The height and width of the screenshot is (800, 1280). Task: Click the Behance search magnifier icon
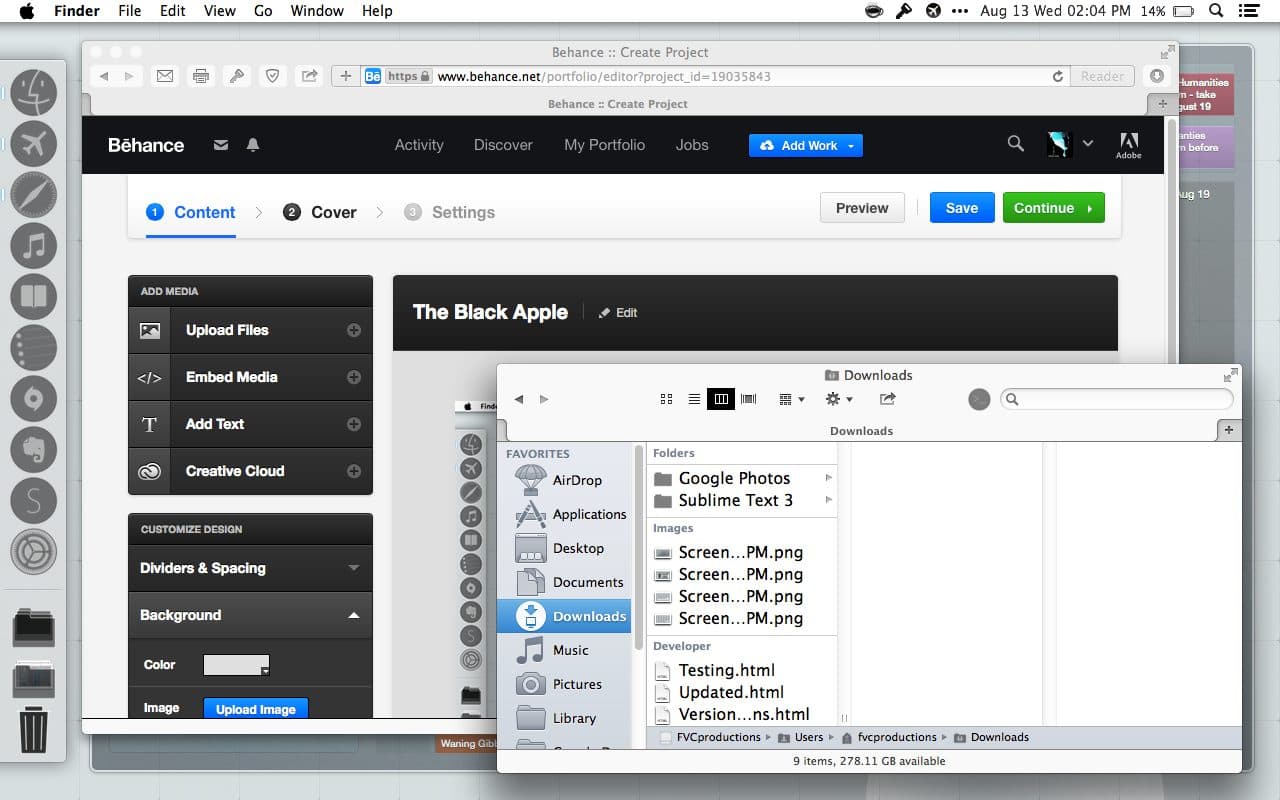coord(1016,144)
